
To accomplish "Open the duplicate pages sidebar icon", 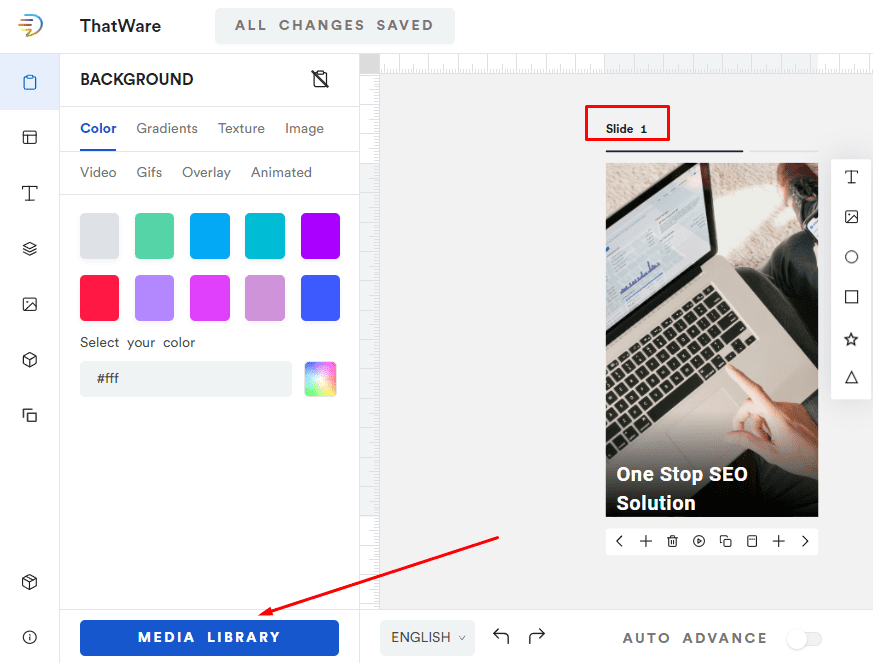I will [x=30, y=415].
